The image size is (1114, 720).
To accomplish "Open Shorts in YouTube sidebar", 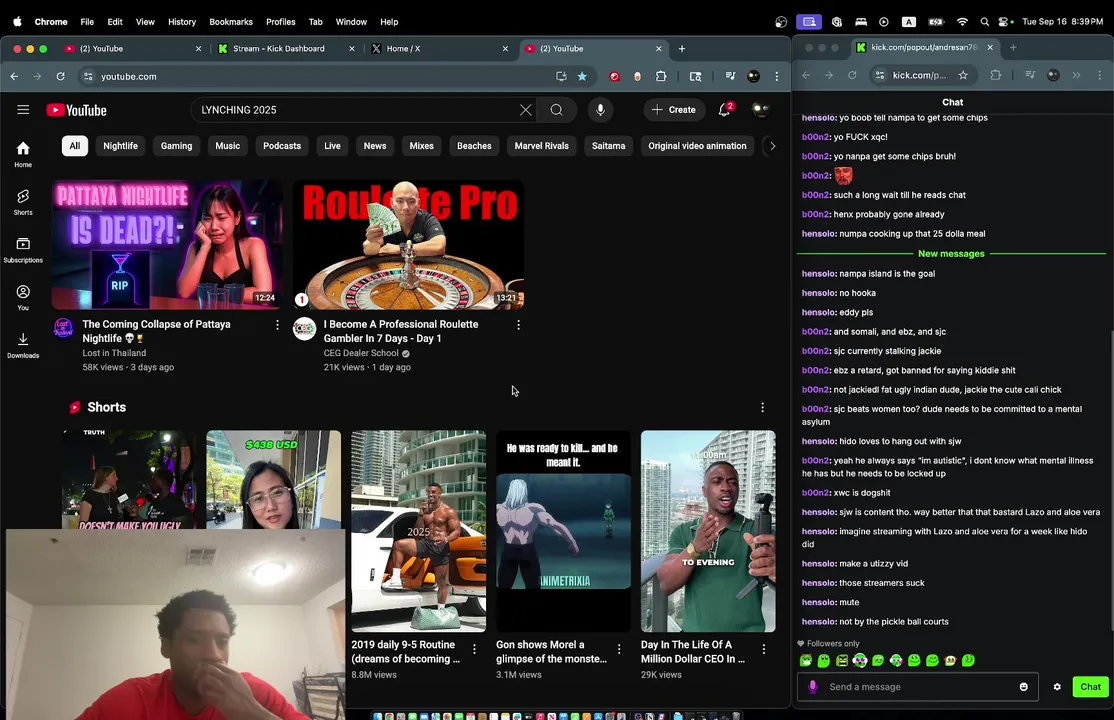I will pyautogui.click(x=23, y=202).
